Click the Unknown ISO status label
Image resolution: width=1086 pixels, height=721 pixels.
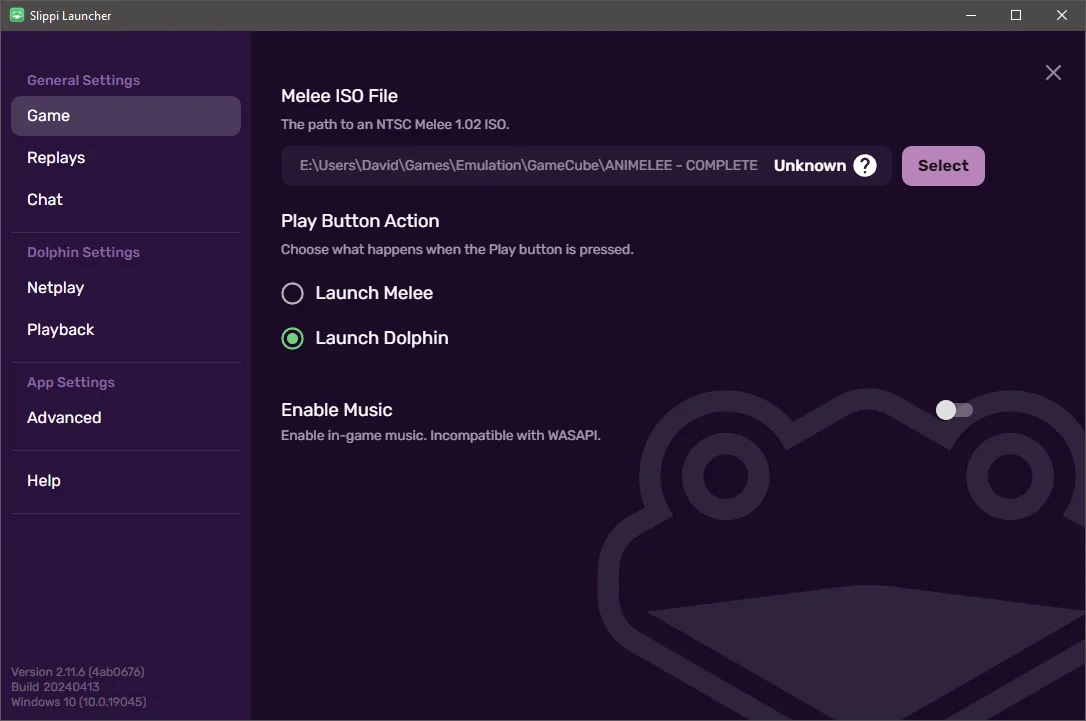(x=811, y=165)
